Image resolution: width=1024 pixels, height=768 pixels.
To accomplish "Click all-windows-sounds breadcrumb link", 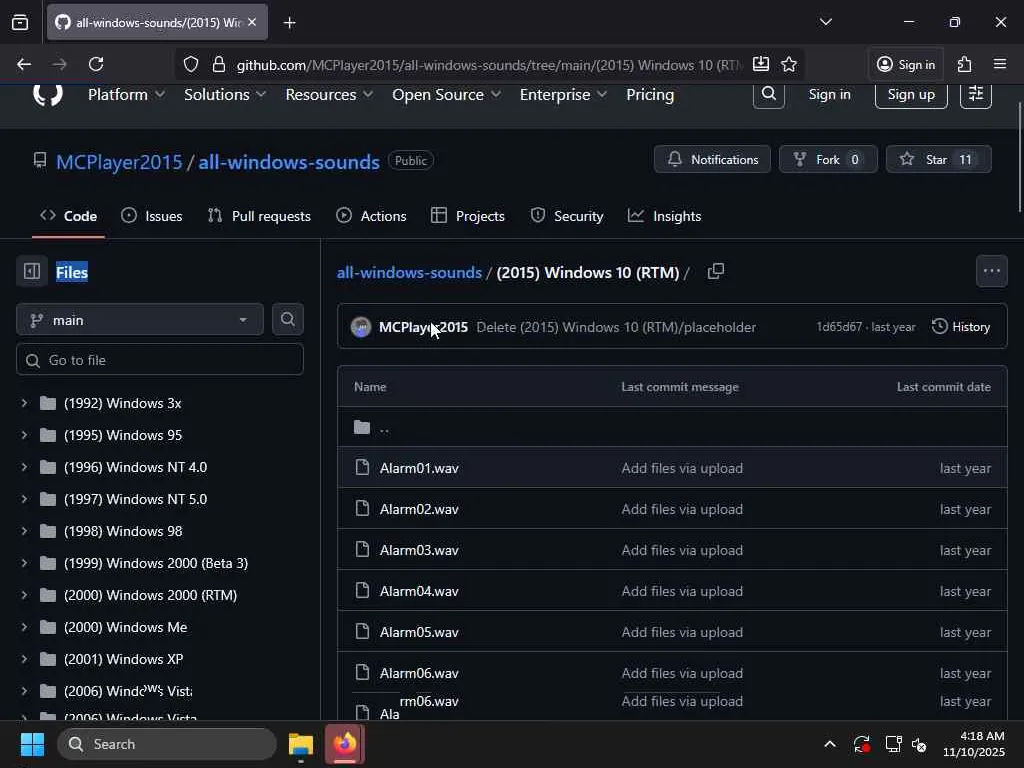I will tap(409, 272).
